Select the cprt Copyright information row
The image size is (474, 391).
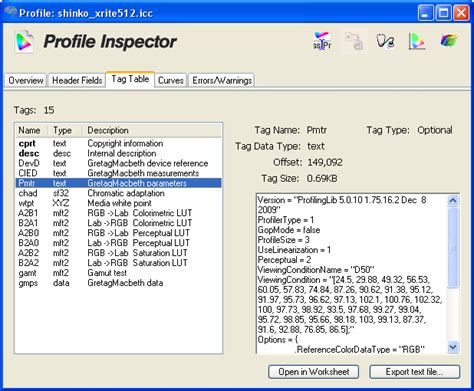pos(118,143)
